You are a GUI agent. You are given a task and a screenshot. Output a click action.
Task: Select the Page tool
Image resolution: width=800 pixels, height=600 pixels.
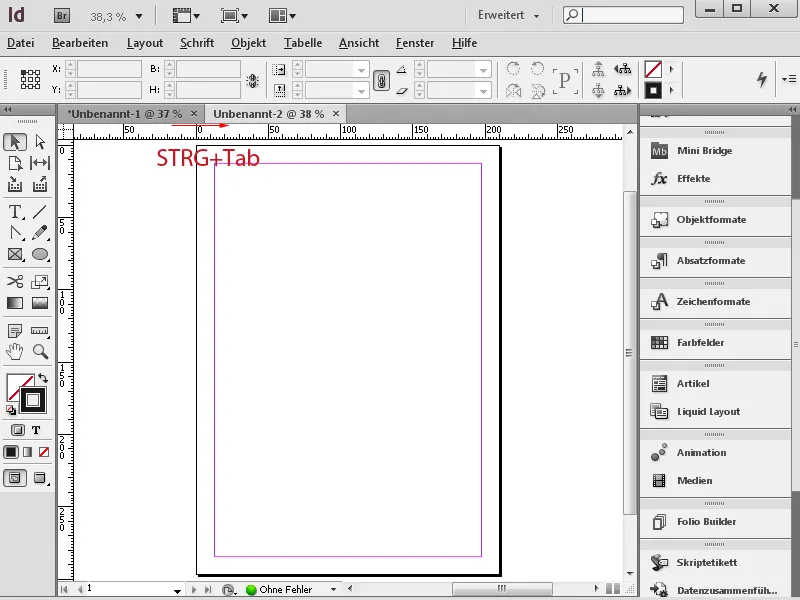click(15, 163)
